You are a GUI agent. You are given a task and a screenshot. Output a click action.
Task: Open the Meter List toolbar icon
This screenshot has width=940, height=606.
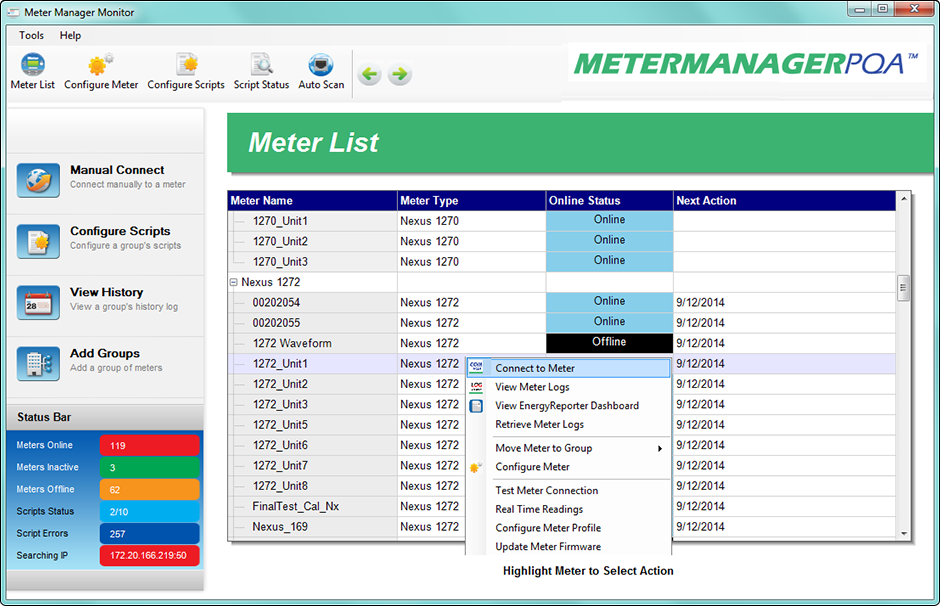click(x=32, y=65)
